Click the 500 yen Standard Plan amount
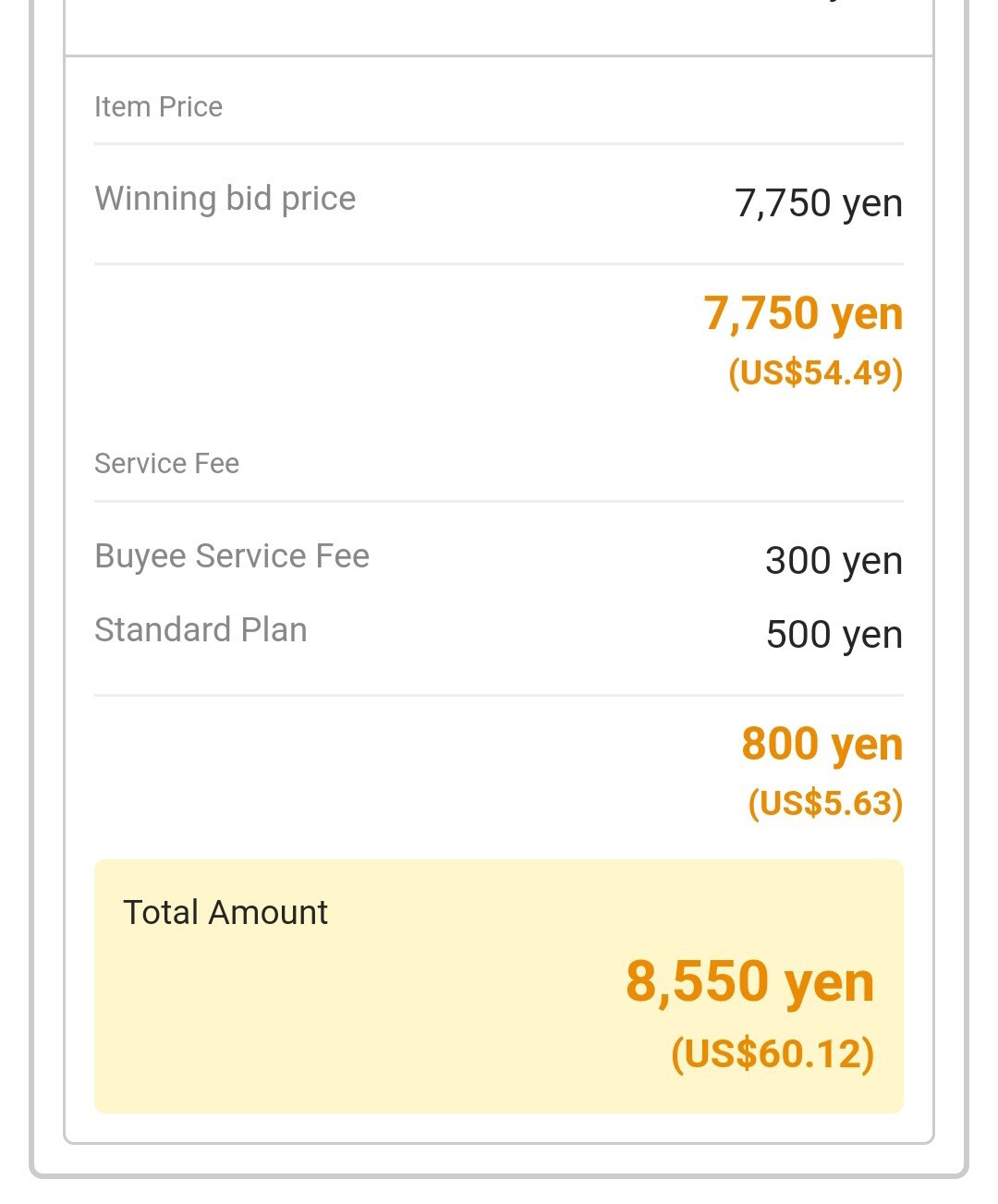998x1204 pixels. (834, 635)
